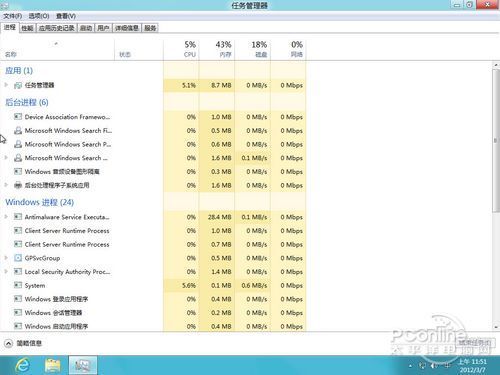Image resolution: width=500 pixels, height=375 pixels.
Task: Open File Explorer from the taskbar
Action: 53,365
